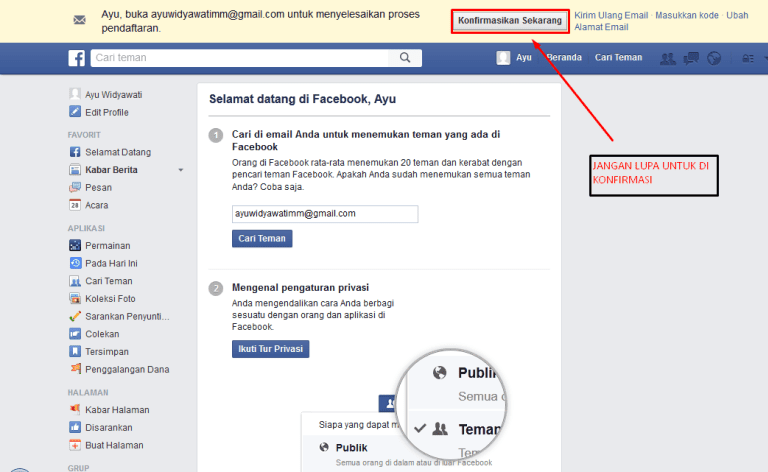This screenshot has width=768, height=472.
Task: Open Ayu Widyawati profile link in sidebar
Action: pyautogui.click(x=114, y=94)
